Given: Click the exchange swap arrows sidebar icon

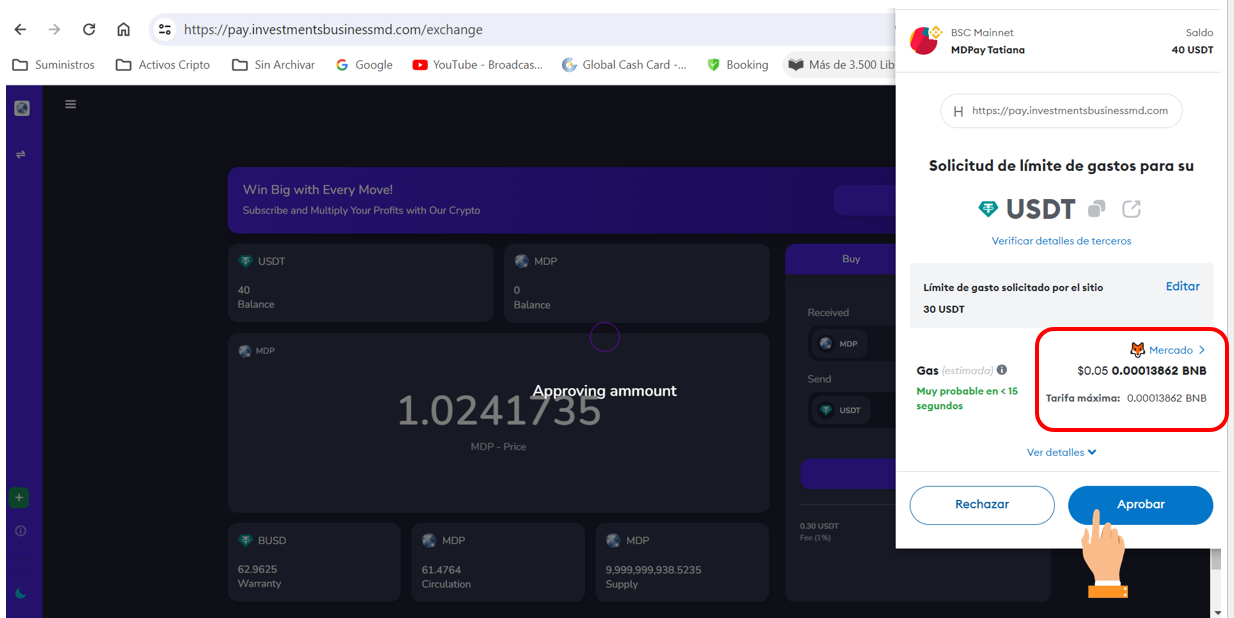Looking at the screenshot, I should click(21, 154).
